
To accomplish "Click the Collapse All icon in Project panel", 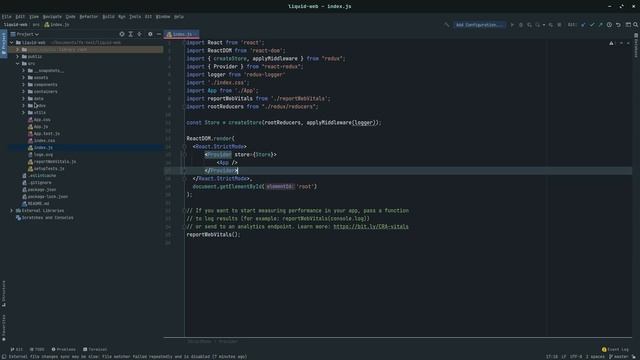I will 140,34.
